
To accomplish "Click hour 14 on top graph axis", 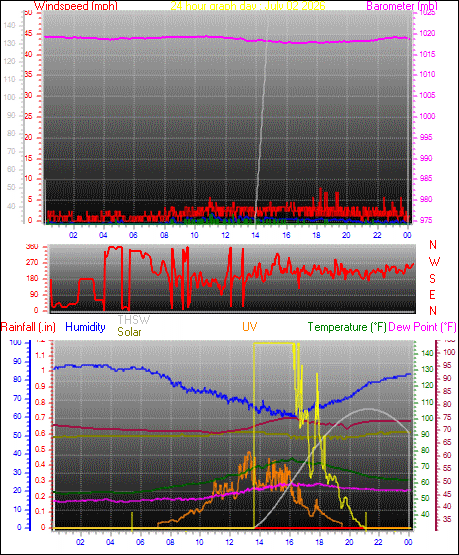I will [255, 235].
